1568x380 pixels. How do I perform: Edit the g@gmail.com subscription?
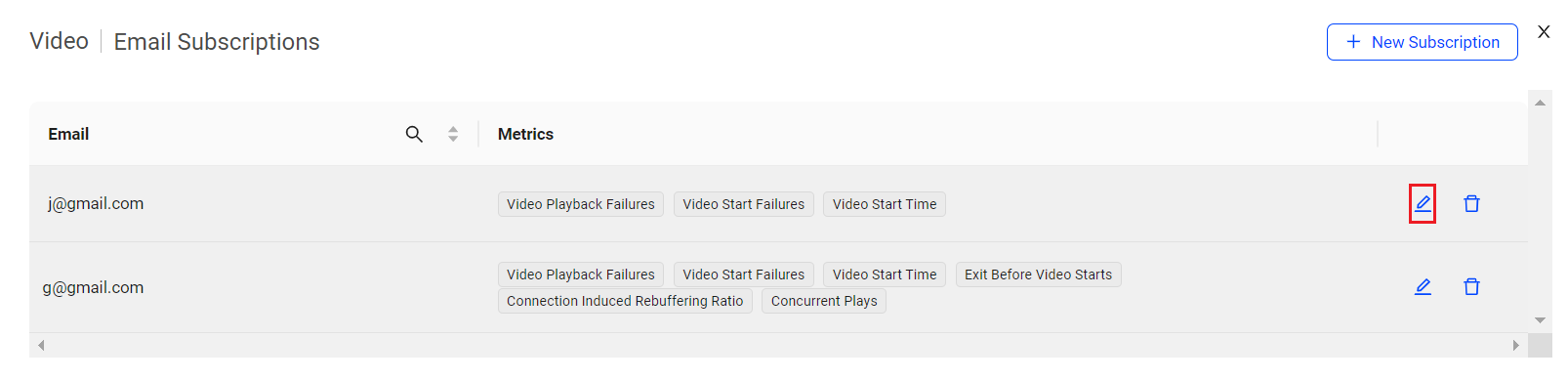(x=1423, y=286)
